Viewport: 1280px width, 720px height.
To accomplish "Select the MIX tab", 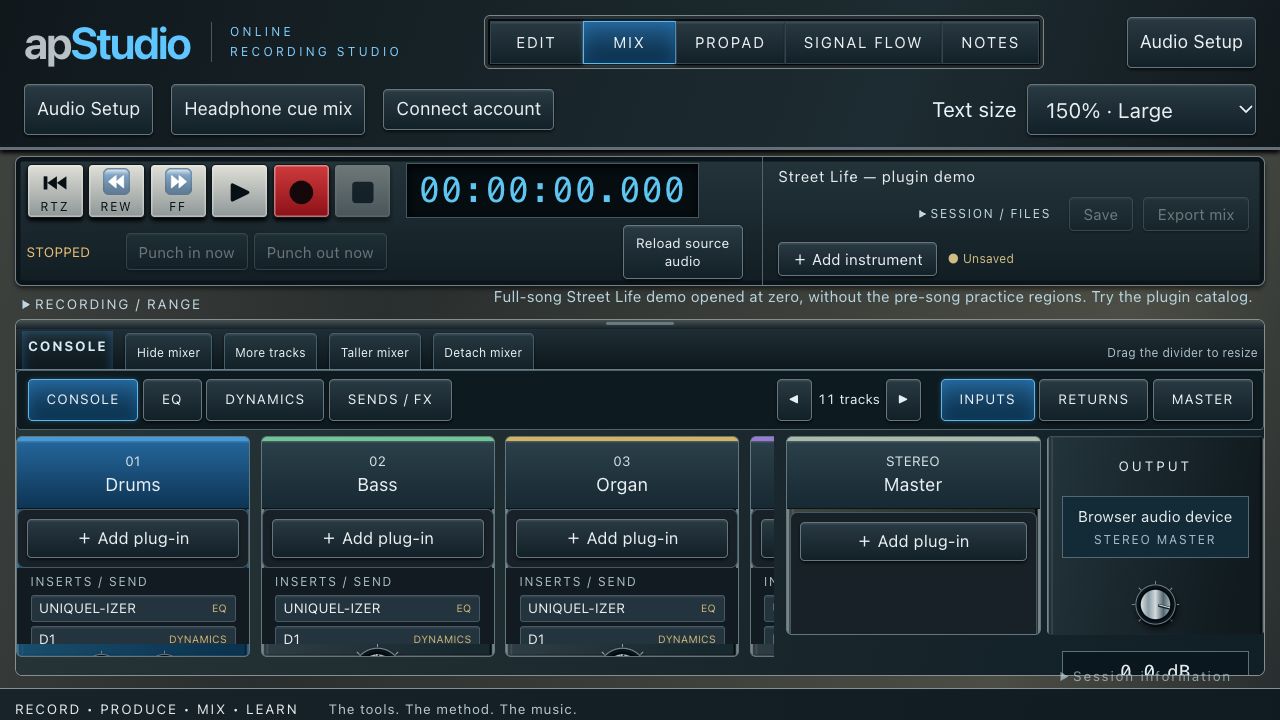I will [629, 43].
